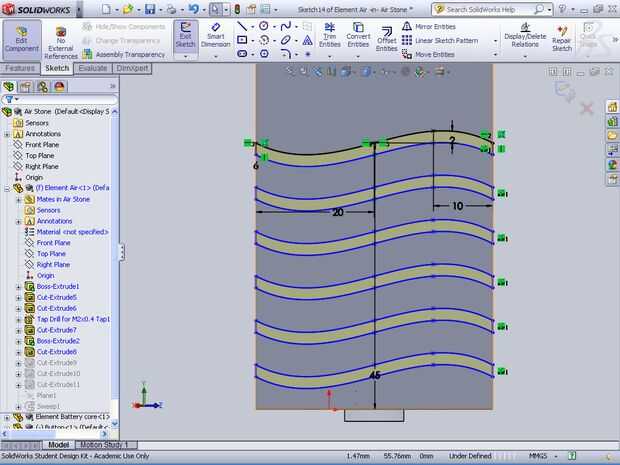Click Move Entities tool
Viewport: 620px width, 465px height.
[428, 54]
